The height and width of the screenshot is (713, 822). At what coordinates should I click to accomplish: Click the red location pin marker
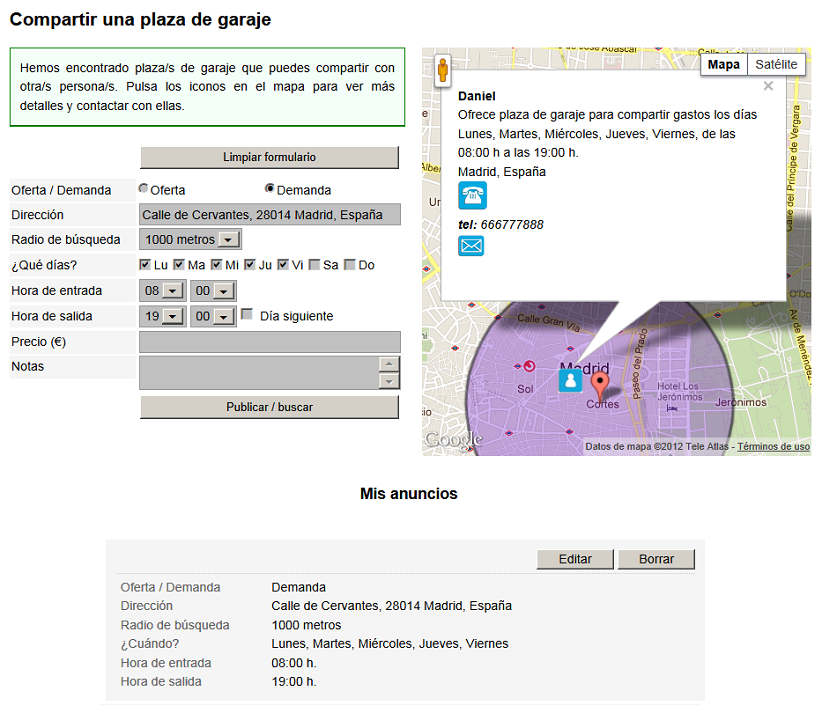599,385
